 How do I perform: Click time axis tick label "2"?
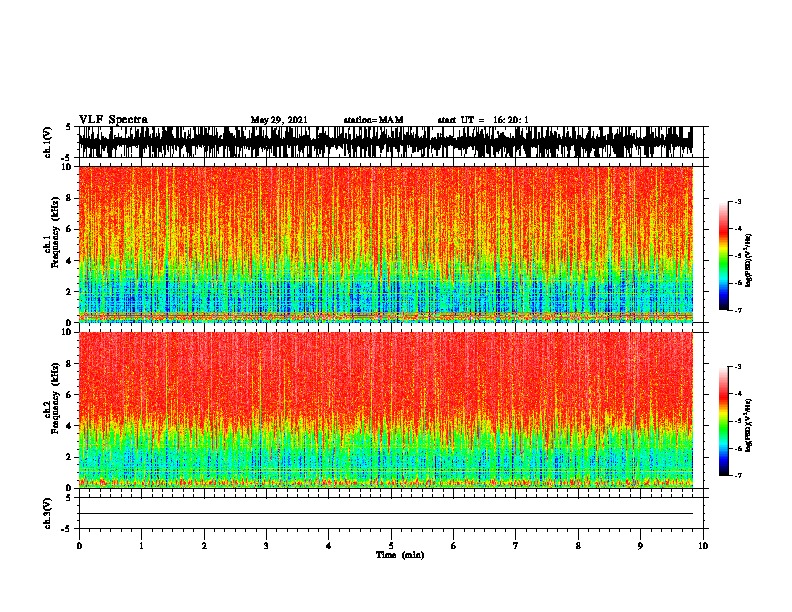tap(204, 546)
